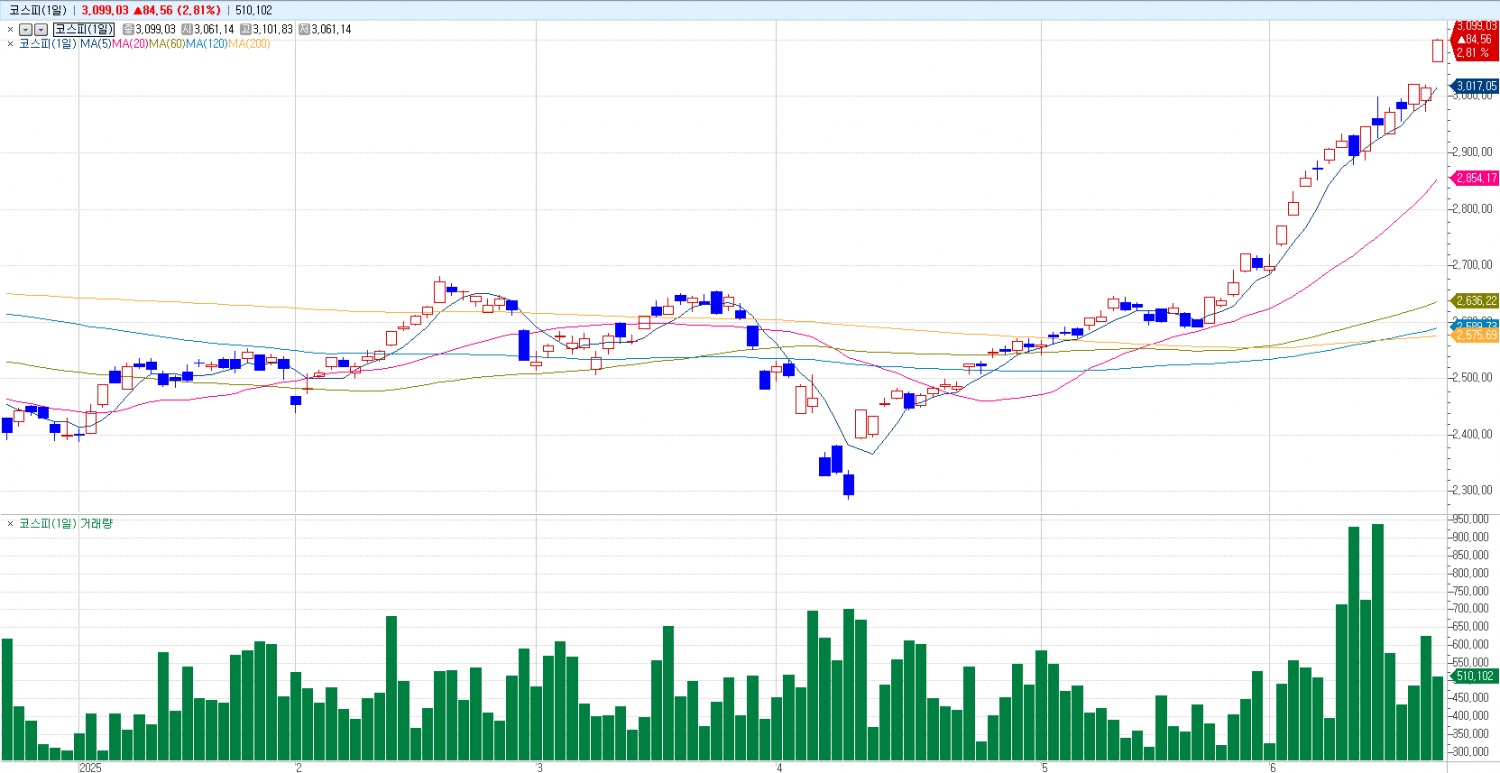Click the olive 2,636.22 MA60 price tag
The image size is (1500, 773).
[1475, 300]
